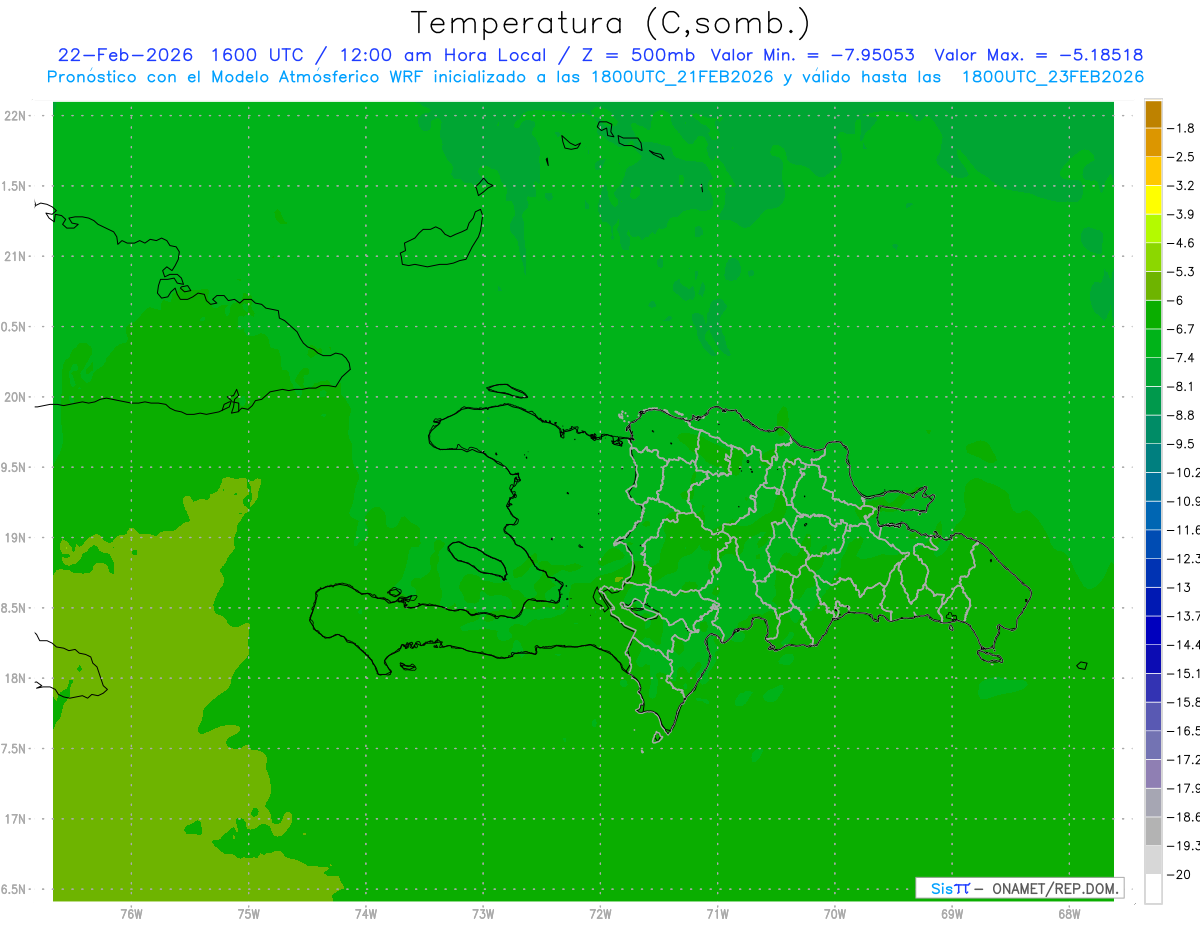Image resolution: width=1200 pixels, height=927 pixels.
Task: Click the '-2.5' colorbar value
Action: (x=1181, y=157)
